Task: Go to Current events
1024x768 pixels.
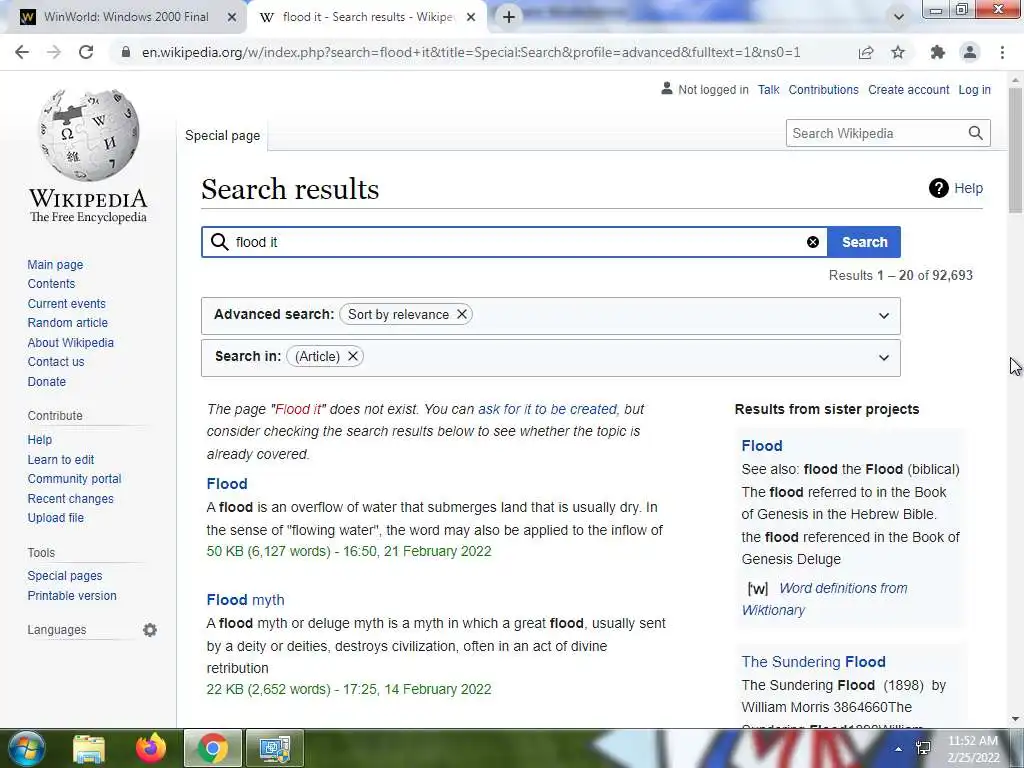Action: [x=67, y=304]
